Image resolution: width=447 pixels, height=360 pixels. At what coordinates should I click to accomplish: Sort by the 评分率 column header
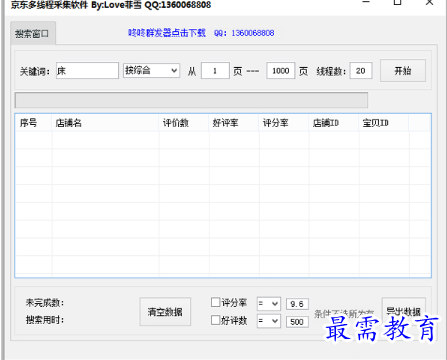pyautogui.click(x=283, y=123)
